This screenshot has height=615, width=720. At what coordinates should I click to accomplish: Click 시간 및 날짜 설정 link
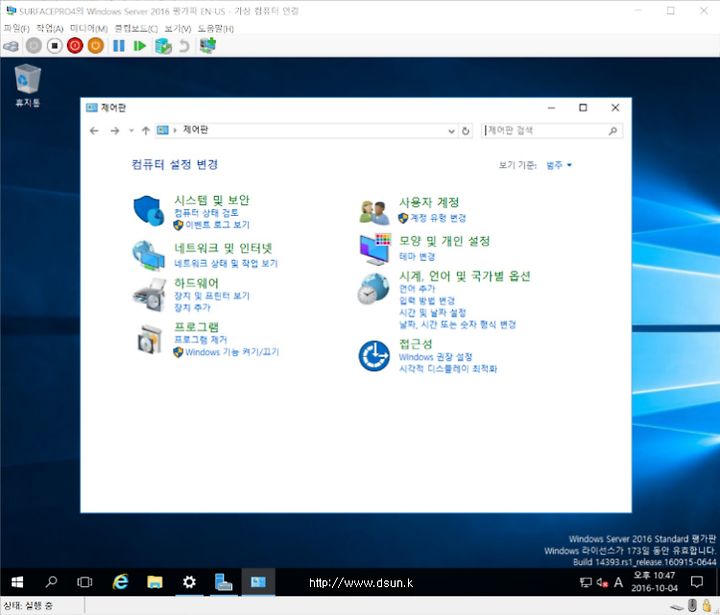coord(433,313)
